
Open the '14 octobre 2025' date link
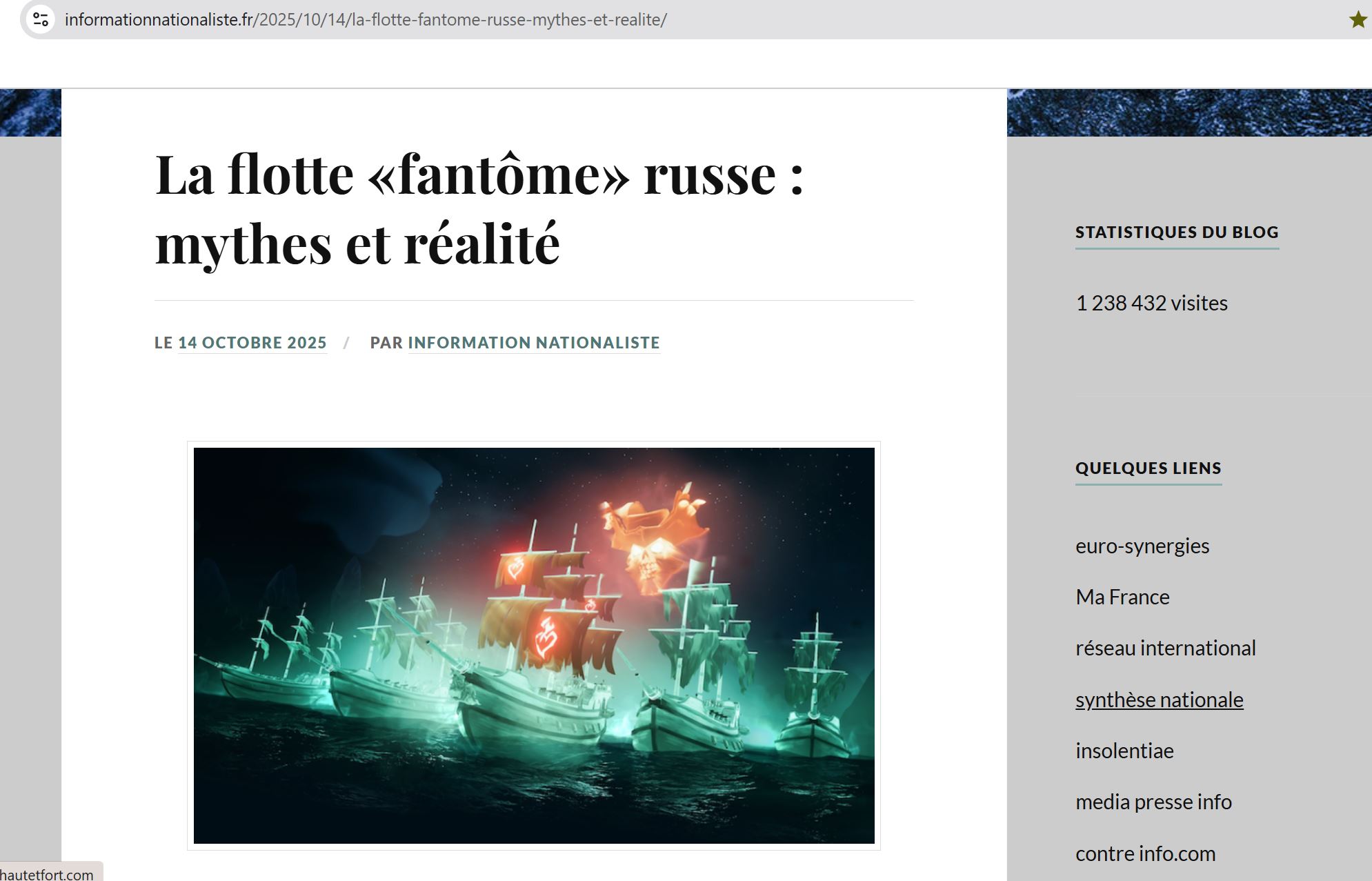click(252, 343)
